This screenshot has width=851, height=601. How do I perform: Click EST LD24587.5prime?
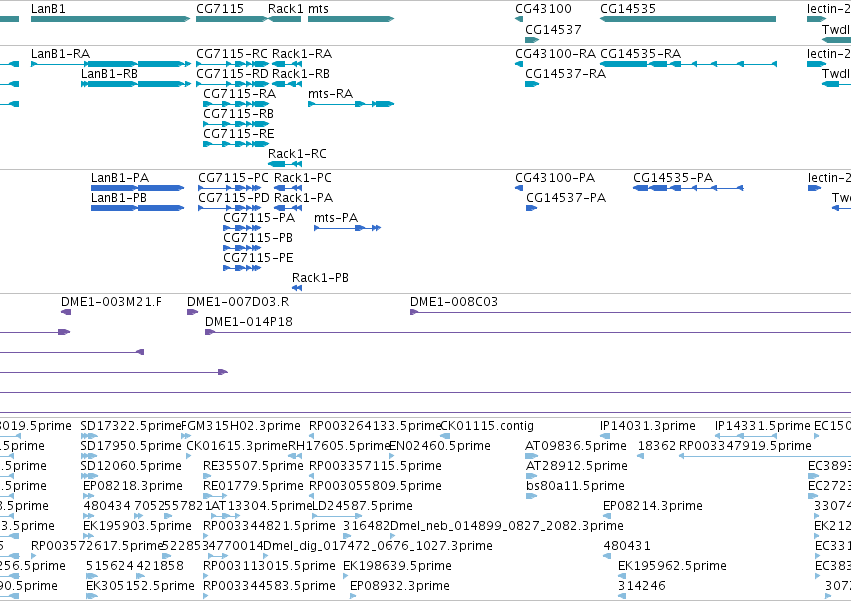click(x=337, y=516)
